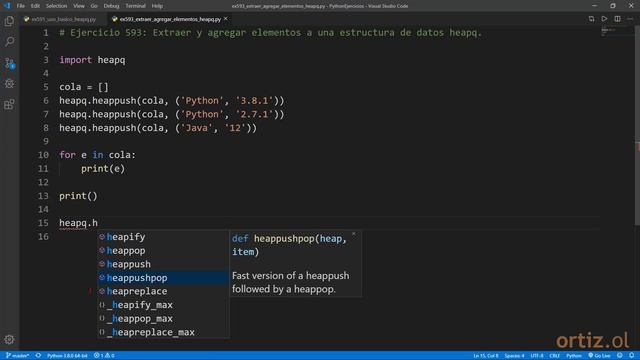The height and width of the screenshot is (360, 640).
Task: Click the Ejercicio 593 comment line
Action: pos(271,33)
